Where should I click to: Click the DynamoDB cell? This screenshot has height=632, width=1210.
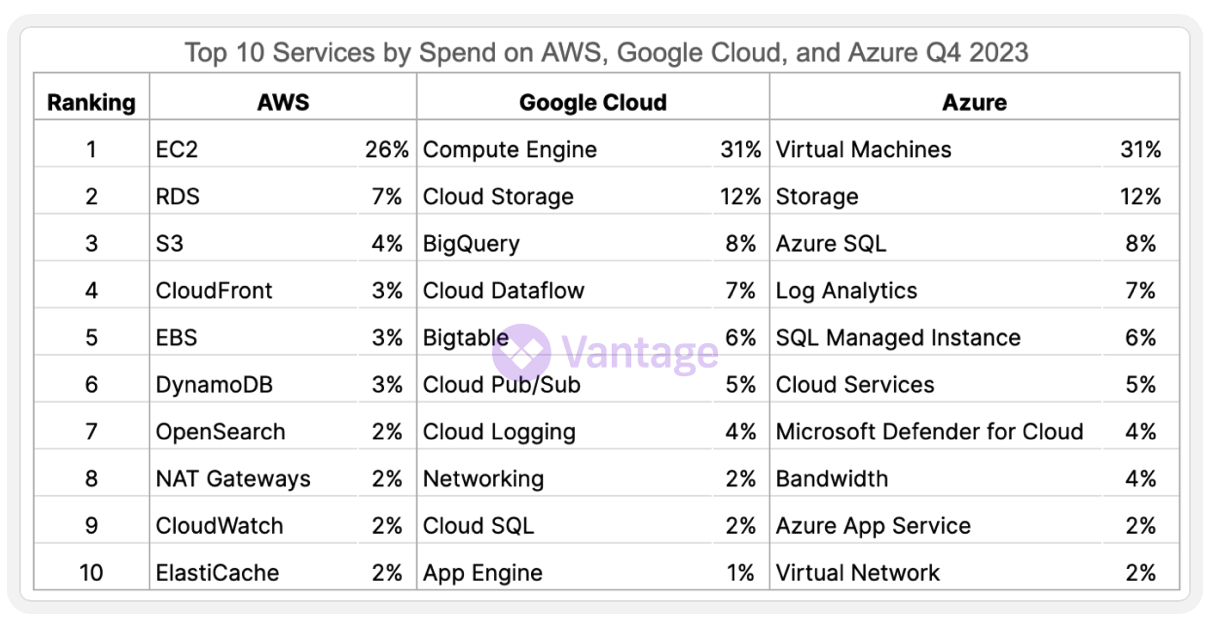(x=214, y=385)
